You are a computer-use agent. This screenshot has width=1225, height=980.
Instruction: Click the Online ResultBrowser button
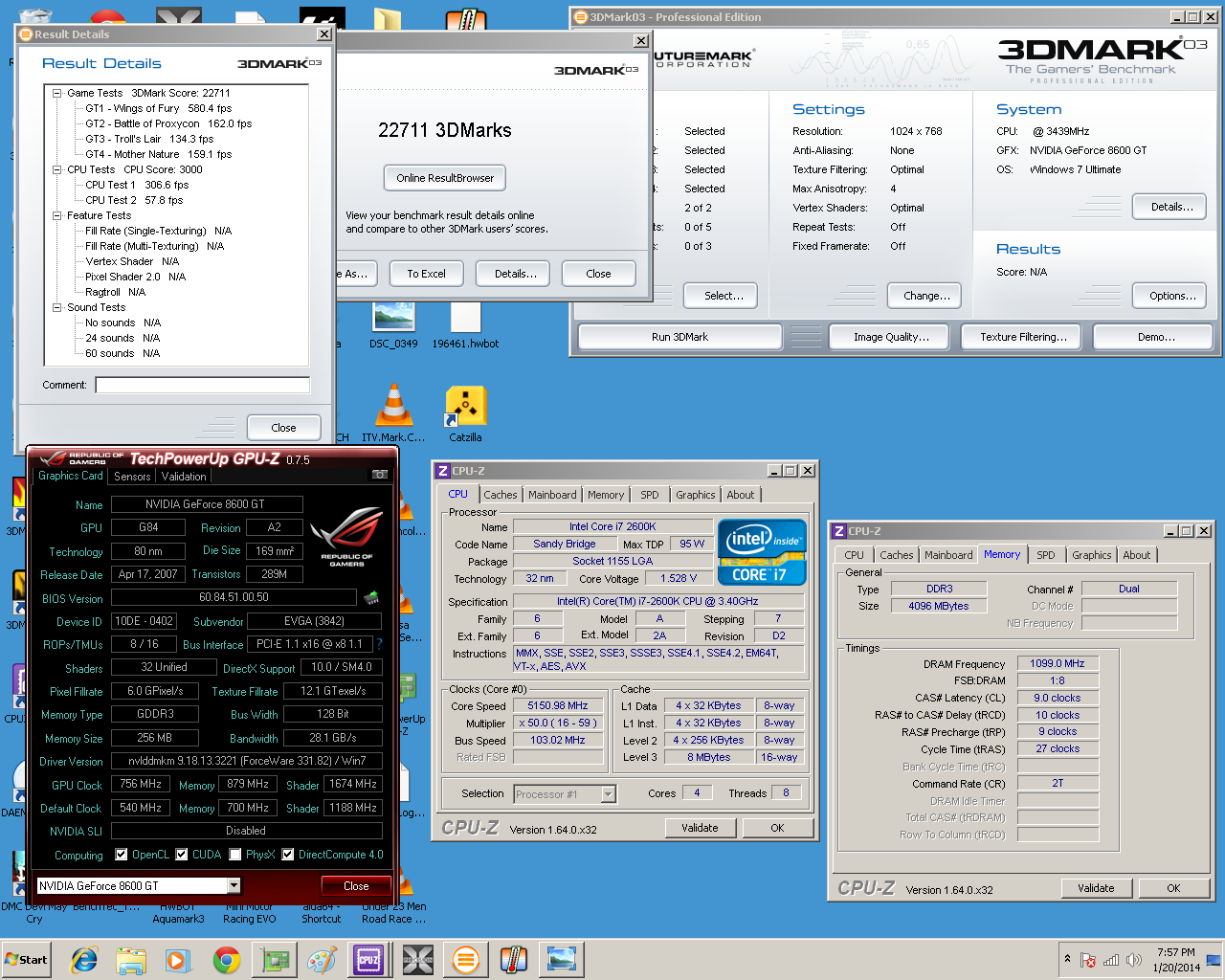click(x=445, y=178)
